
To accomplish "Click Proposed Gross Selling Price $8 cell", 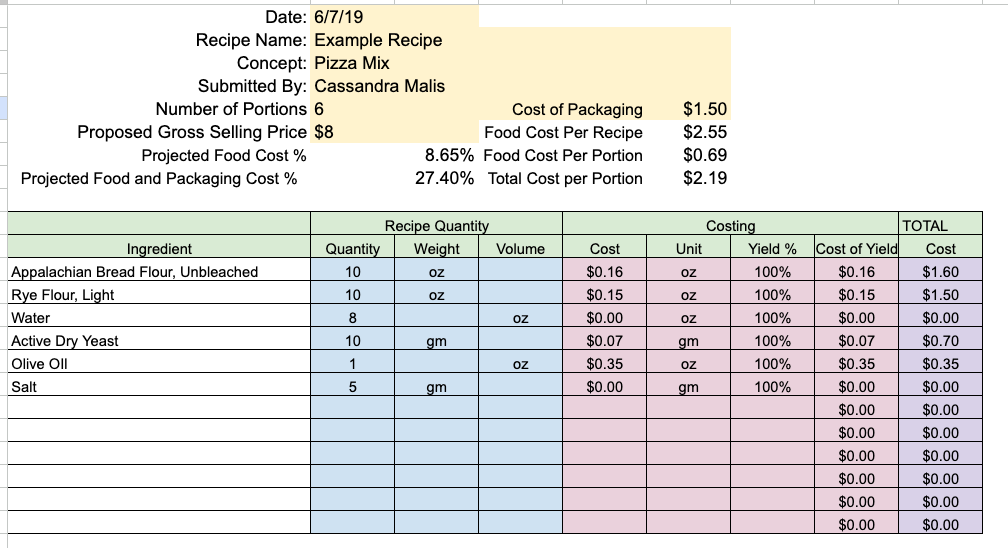I will [395, 132].
